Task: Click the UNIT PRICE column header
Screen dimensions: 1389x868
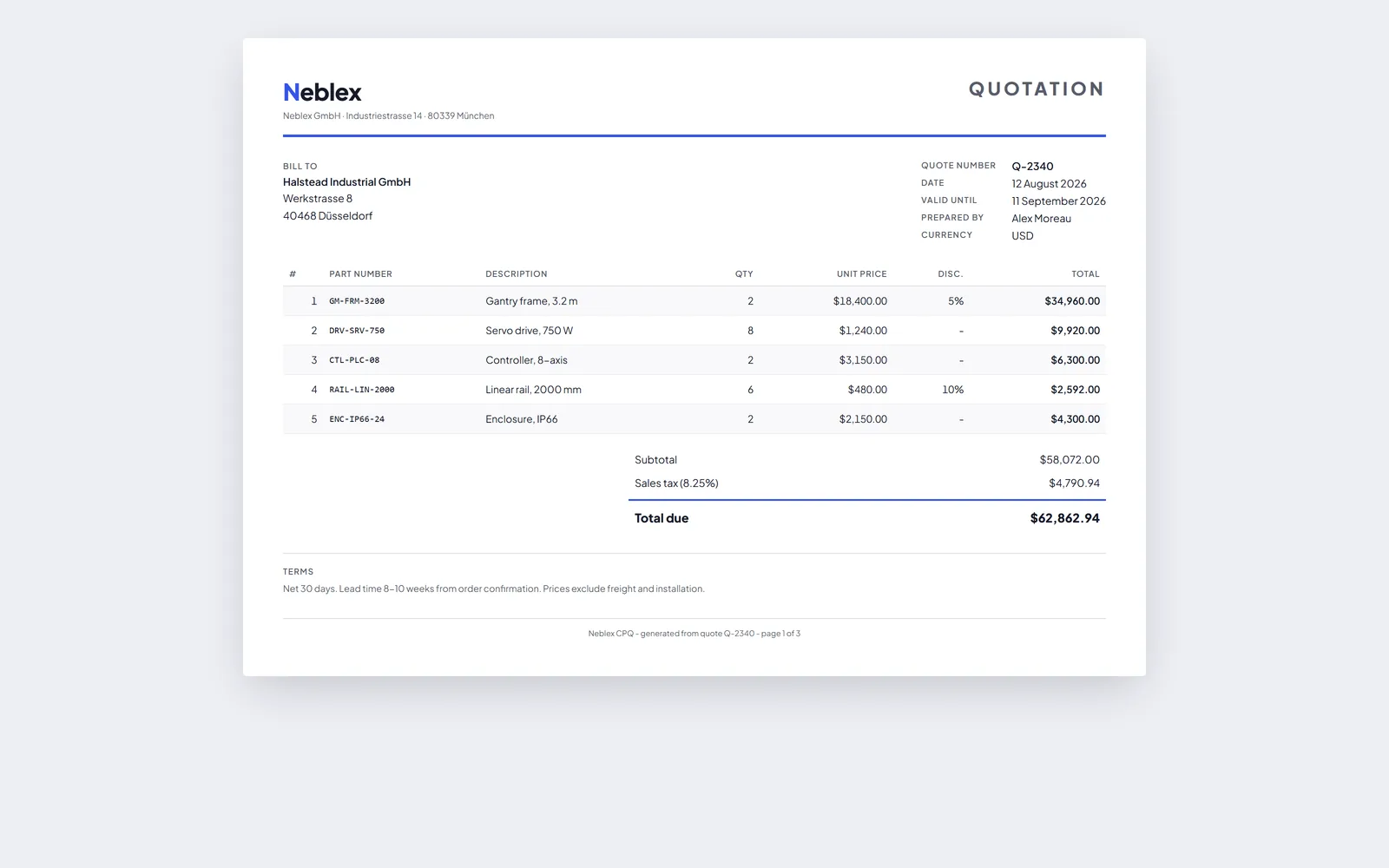Action: tap(862, 274)
